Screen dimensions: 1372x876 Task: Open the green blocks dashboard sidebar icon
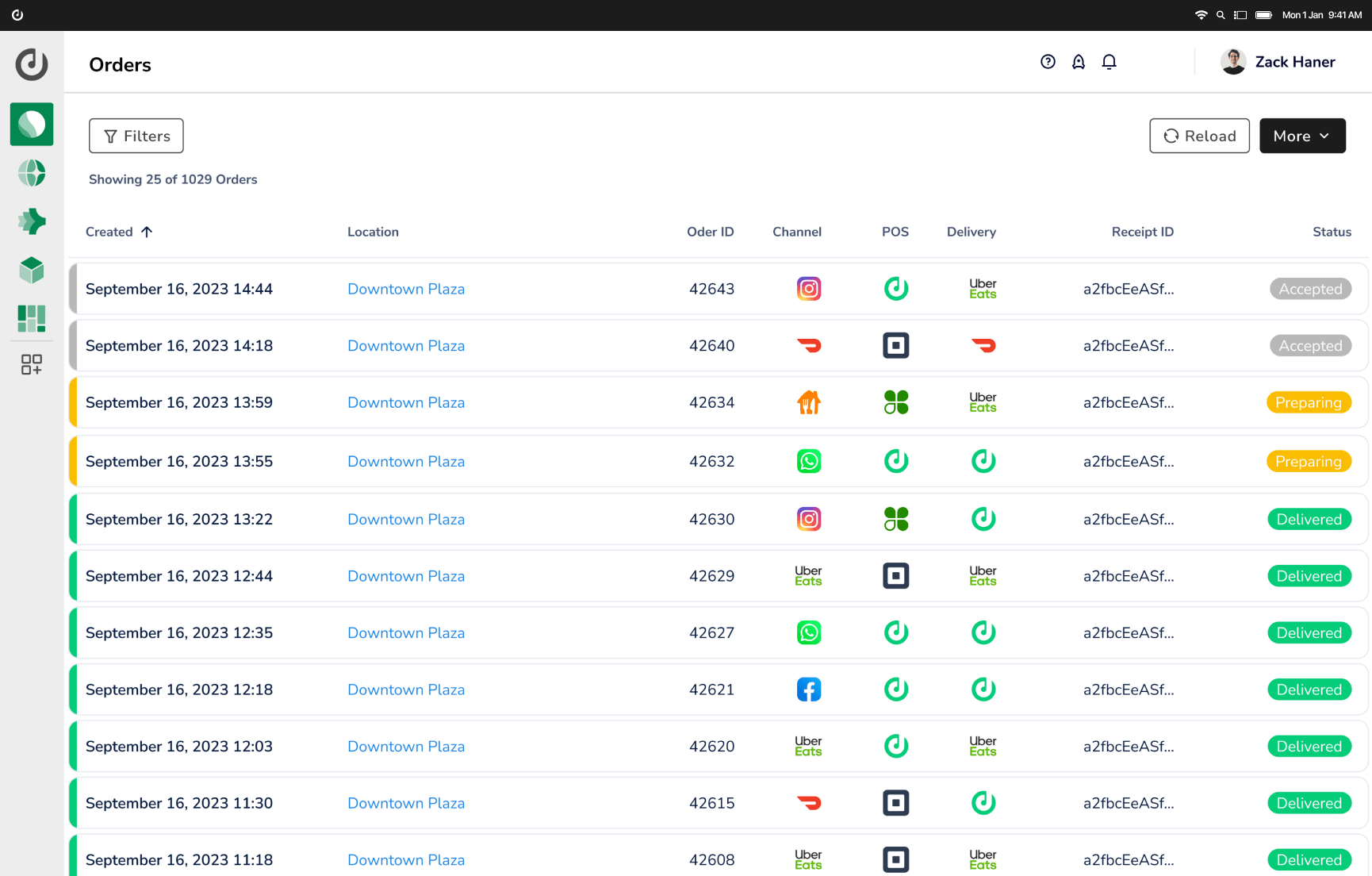click(x=32, y=318)
